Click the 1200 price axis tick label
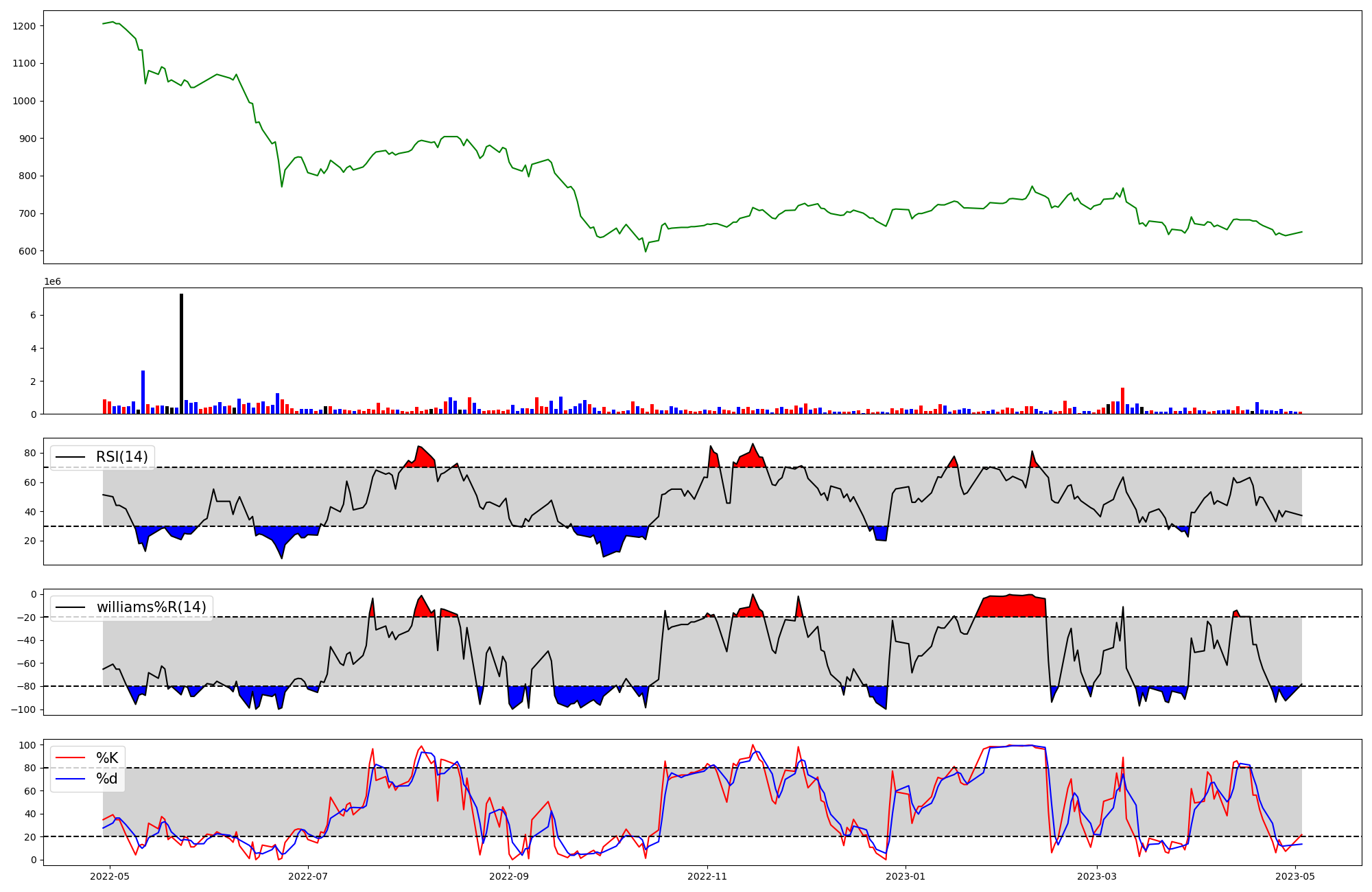The height and width of the screenshot is (892, 1372). click(24, 26)
